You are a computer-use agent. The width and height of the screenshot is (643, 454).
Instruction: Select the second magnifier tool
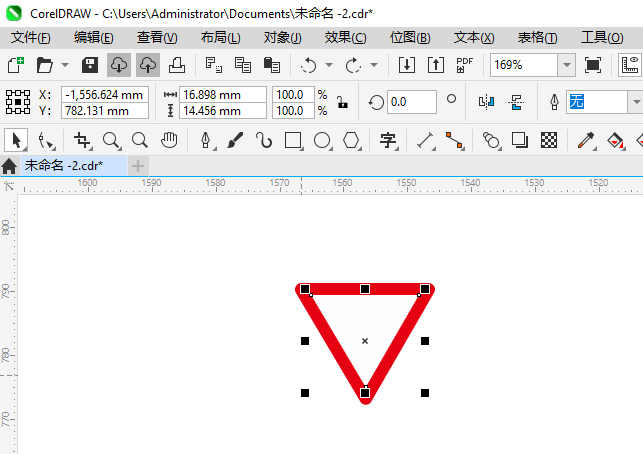tap(140, 140)
